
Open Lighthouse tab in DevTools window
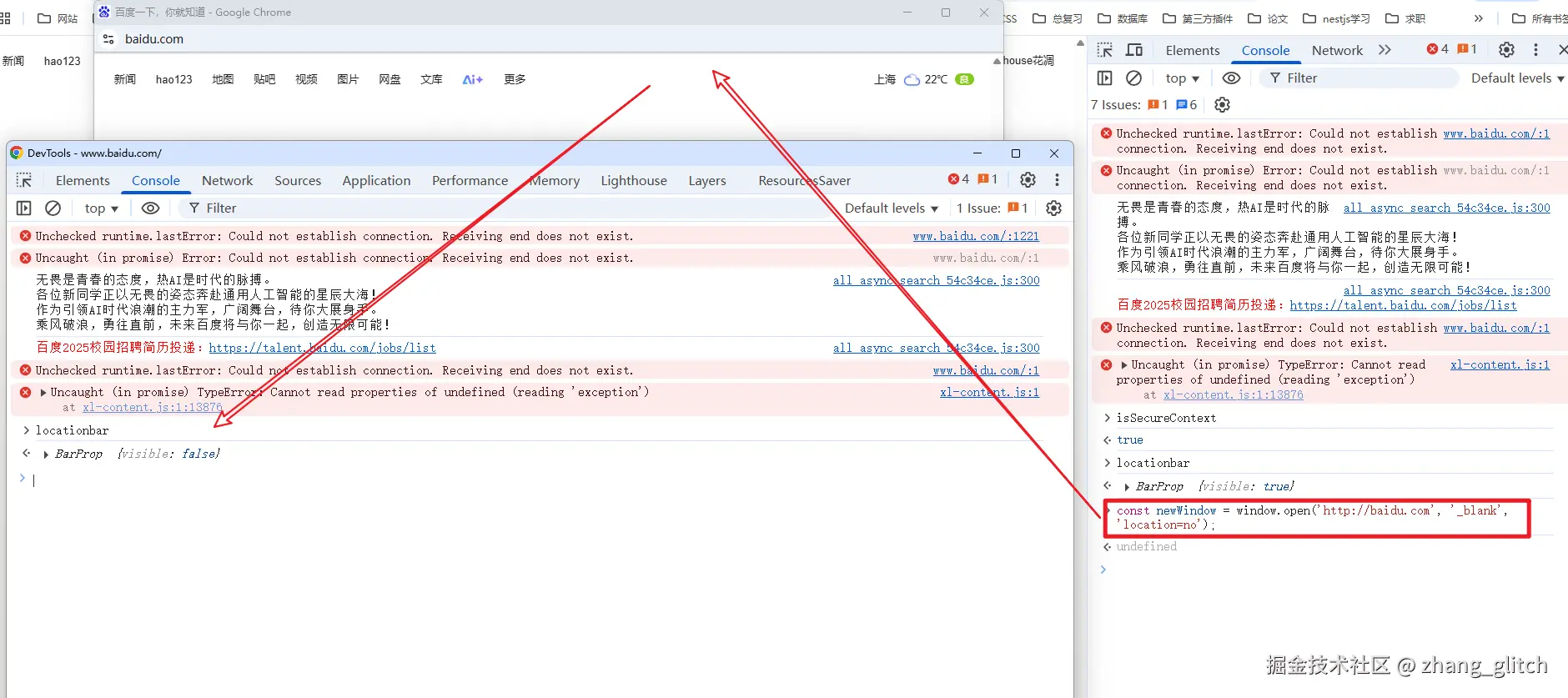click(634, 180)
